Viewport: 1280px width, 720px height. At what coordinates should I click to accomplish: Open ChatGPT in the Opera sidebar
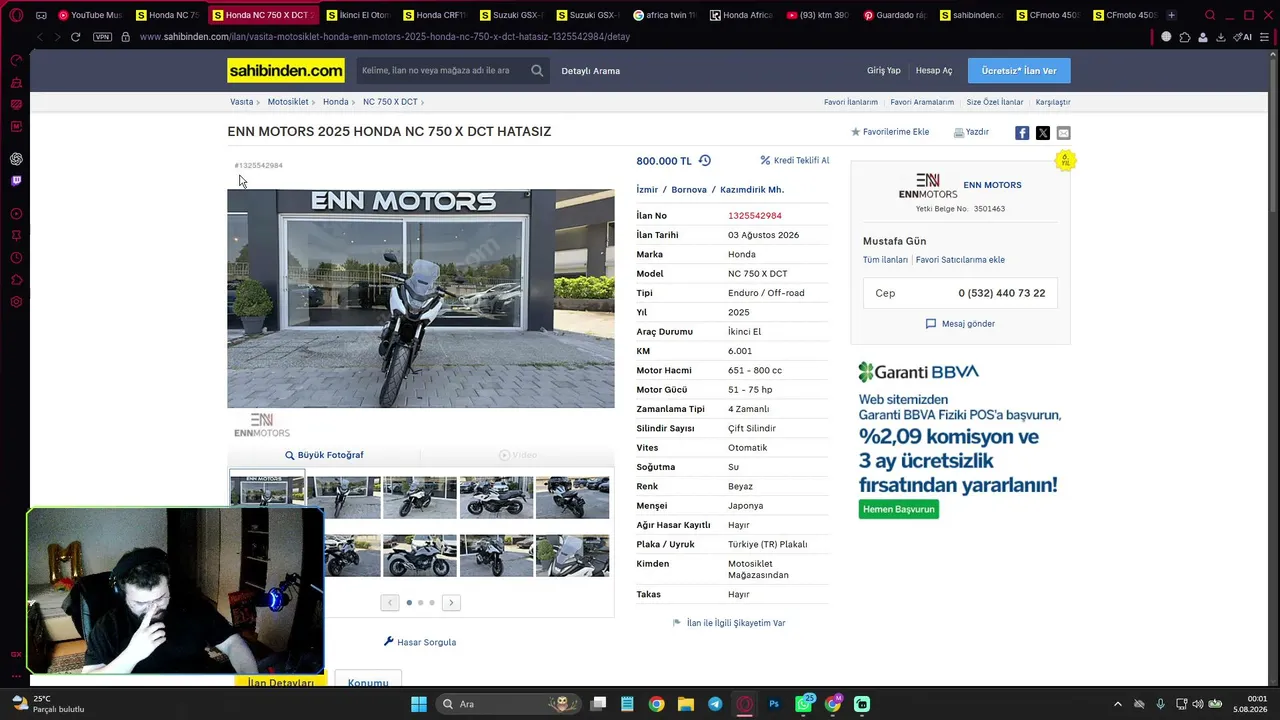16,159
